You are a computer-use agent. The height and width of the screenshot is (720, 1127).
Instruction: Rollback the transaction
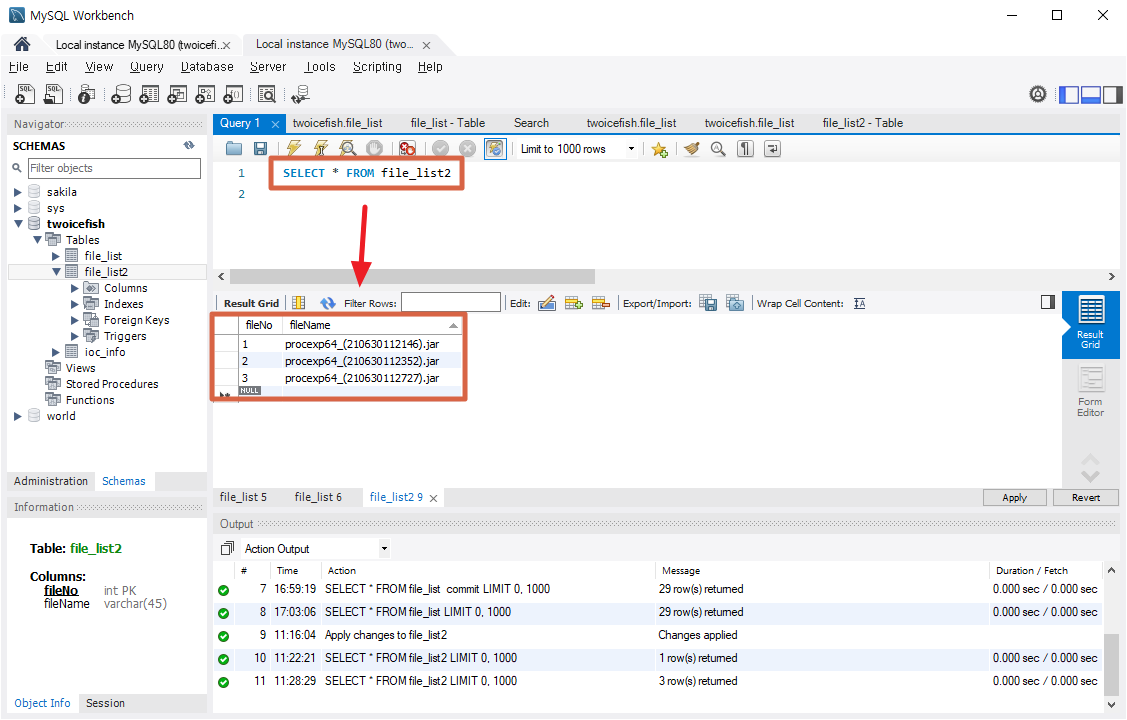(467, 149)
